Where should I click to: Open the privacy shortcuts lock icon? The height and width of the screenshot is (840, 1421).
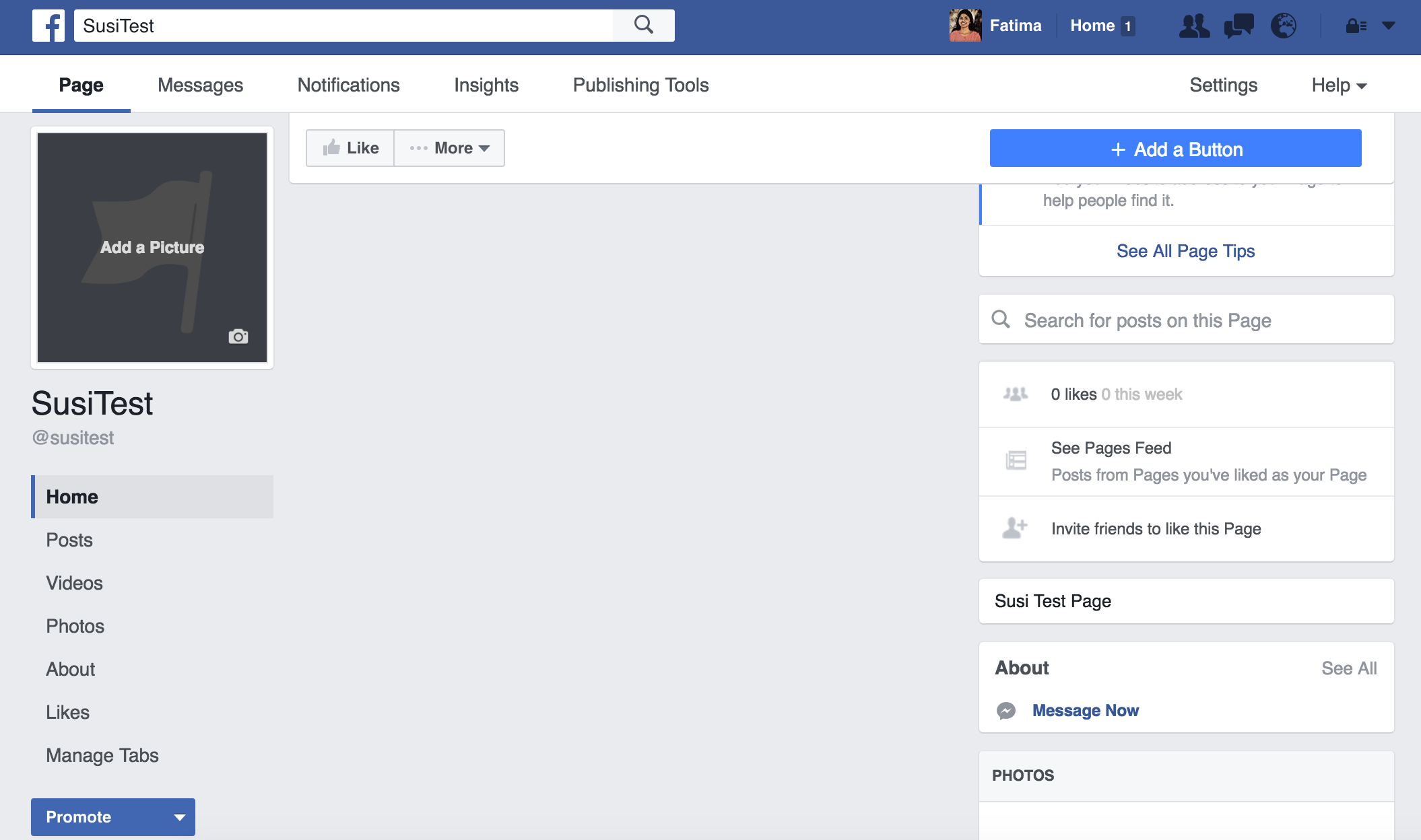1356,26
